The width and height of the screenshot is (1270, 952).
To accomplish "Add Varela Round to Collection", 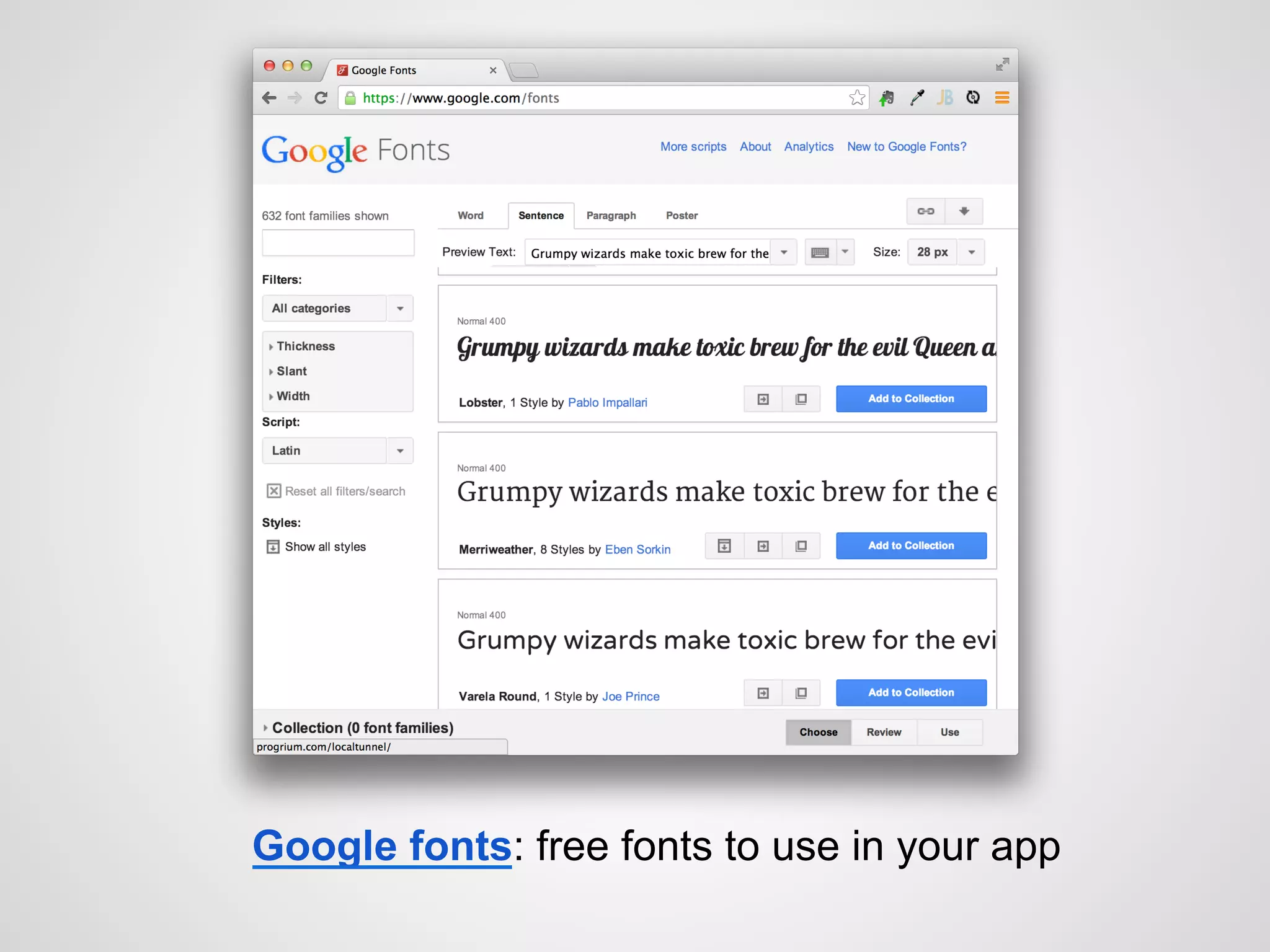I will point(911,693).
